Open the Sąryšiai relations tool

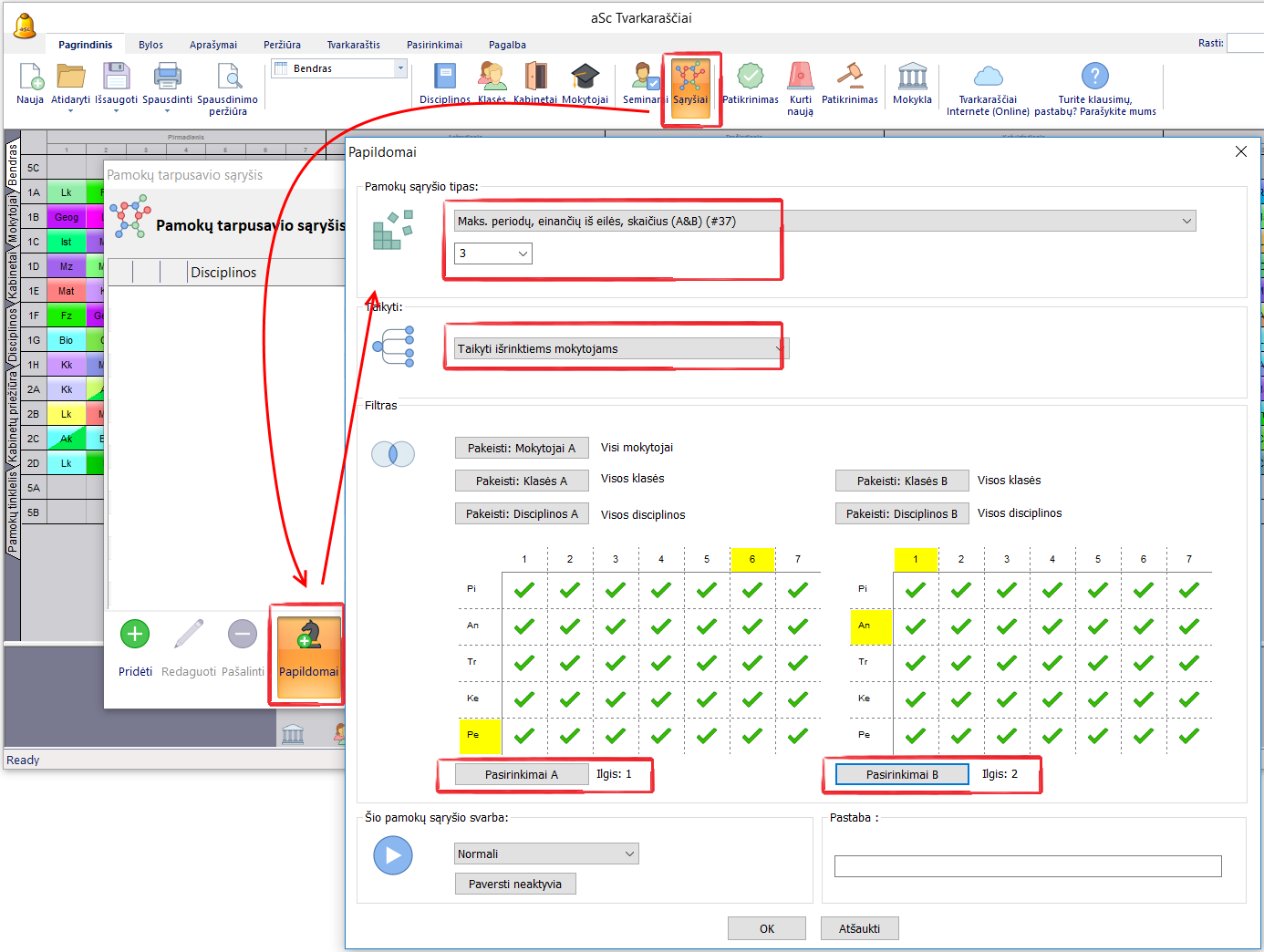pos(690,86)
